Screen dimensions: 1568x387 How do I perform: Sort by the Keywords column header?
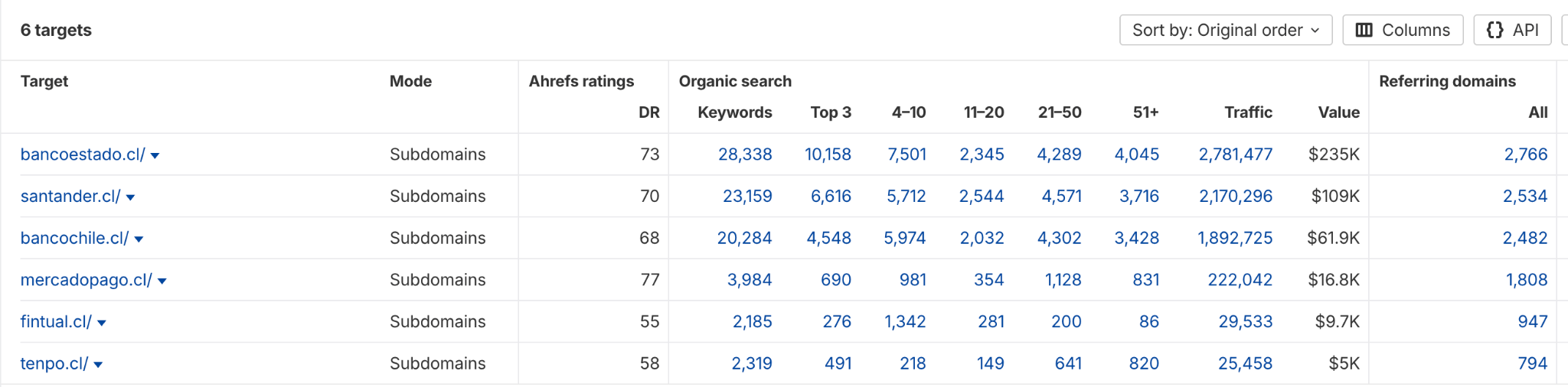pyautogui.click(x=734, y=112)
